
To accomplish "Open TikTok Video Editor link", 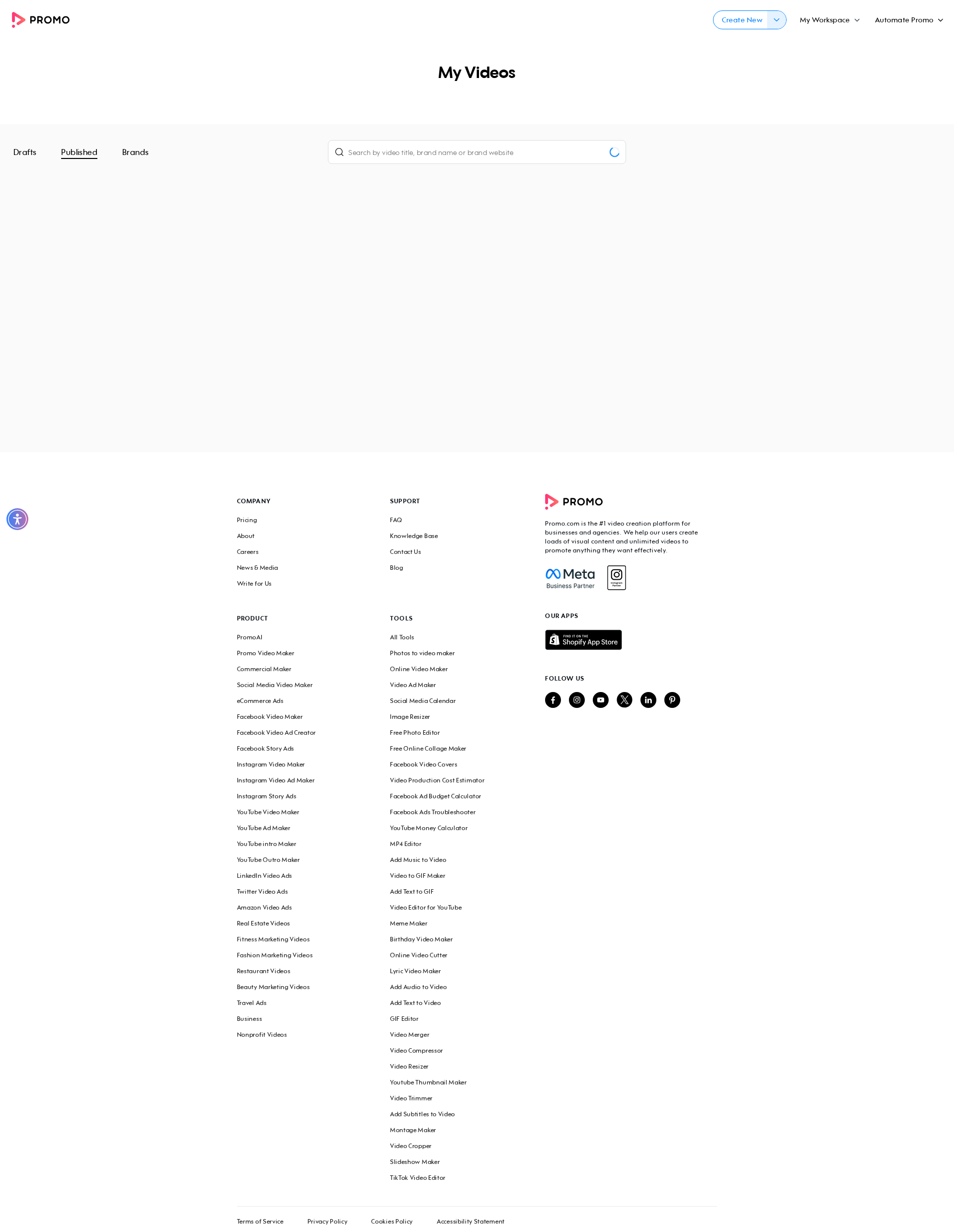I will (417, 1178).
